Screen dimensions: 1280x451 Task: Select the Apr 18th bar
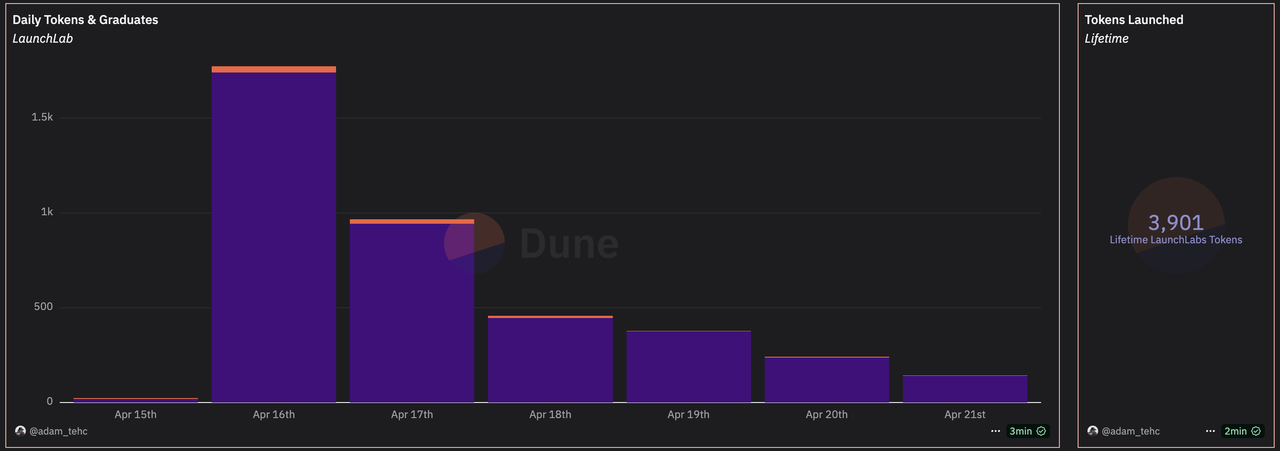point(550,362)
